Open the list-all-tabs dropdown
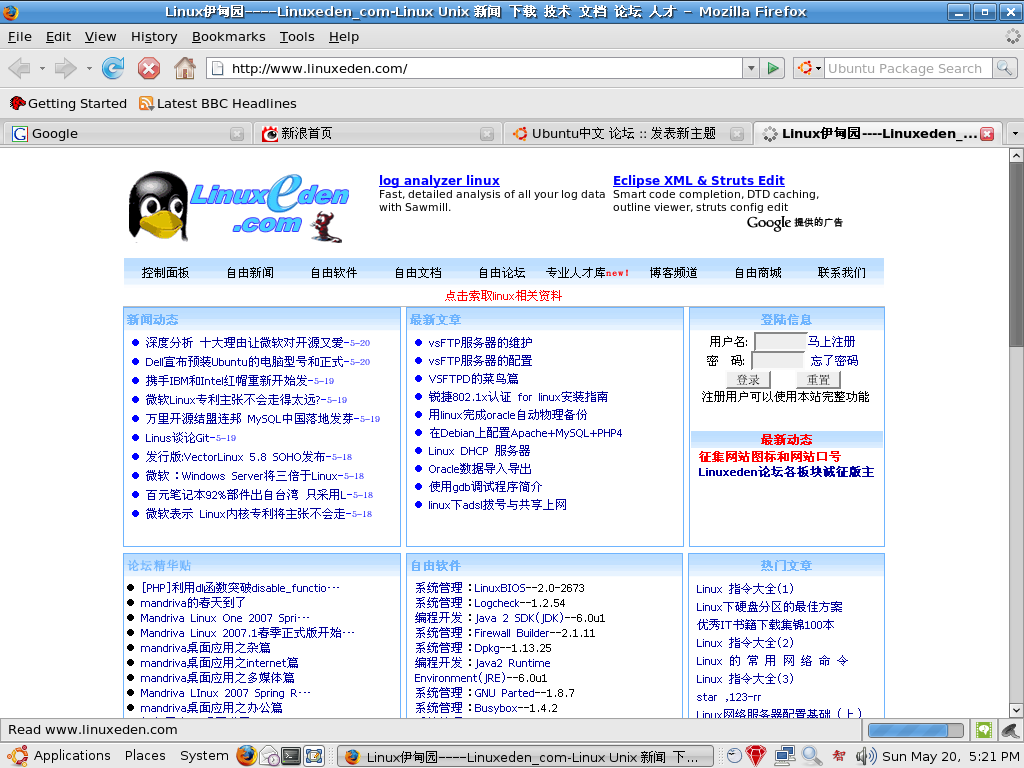 [x=1015, y=134]
